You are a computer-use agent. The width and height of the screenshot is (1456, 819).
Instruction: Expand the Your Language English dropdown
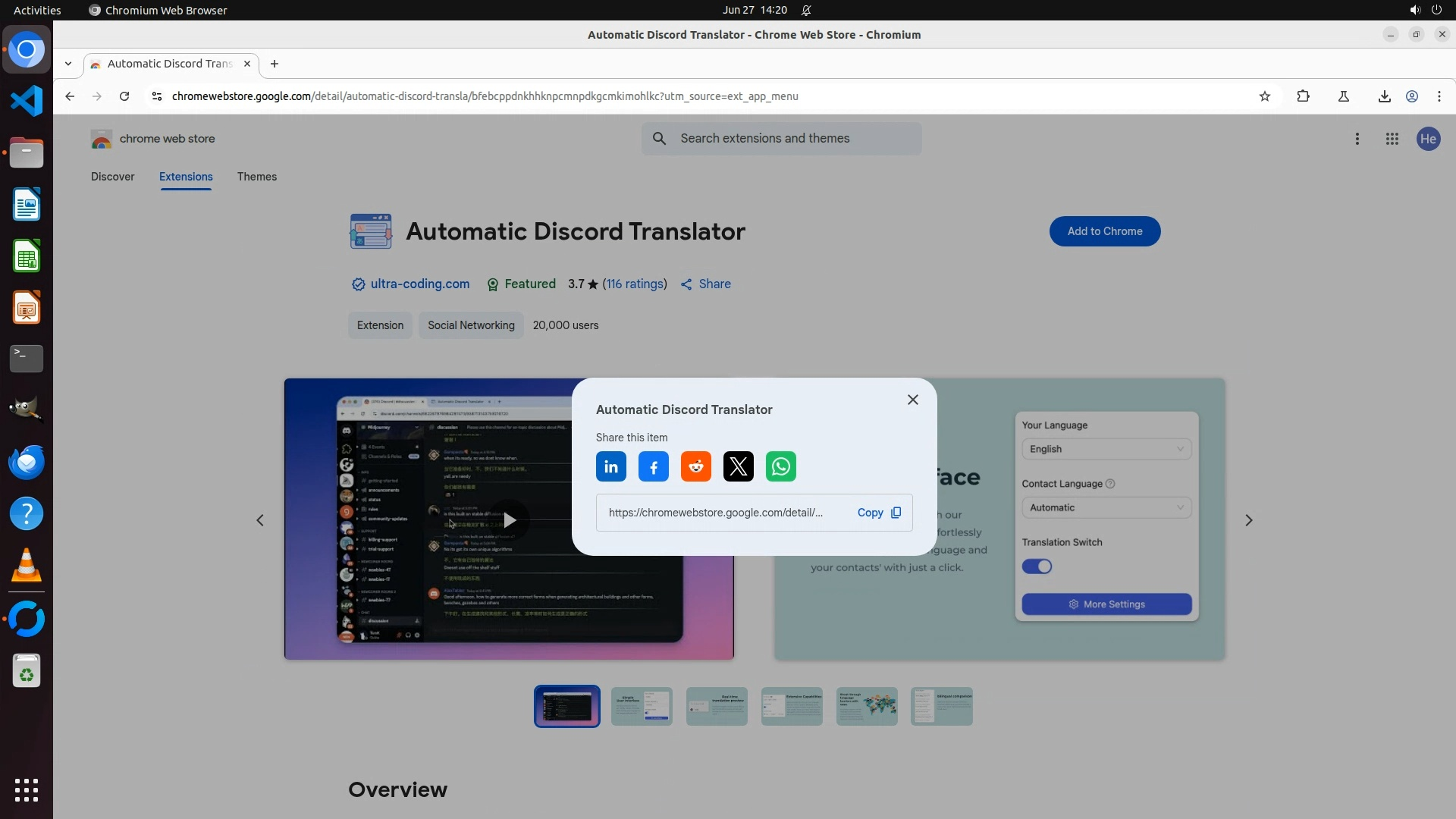coord(1106,449)
